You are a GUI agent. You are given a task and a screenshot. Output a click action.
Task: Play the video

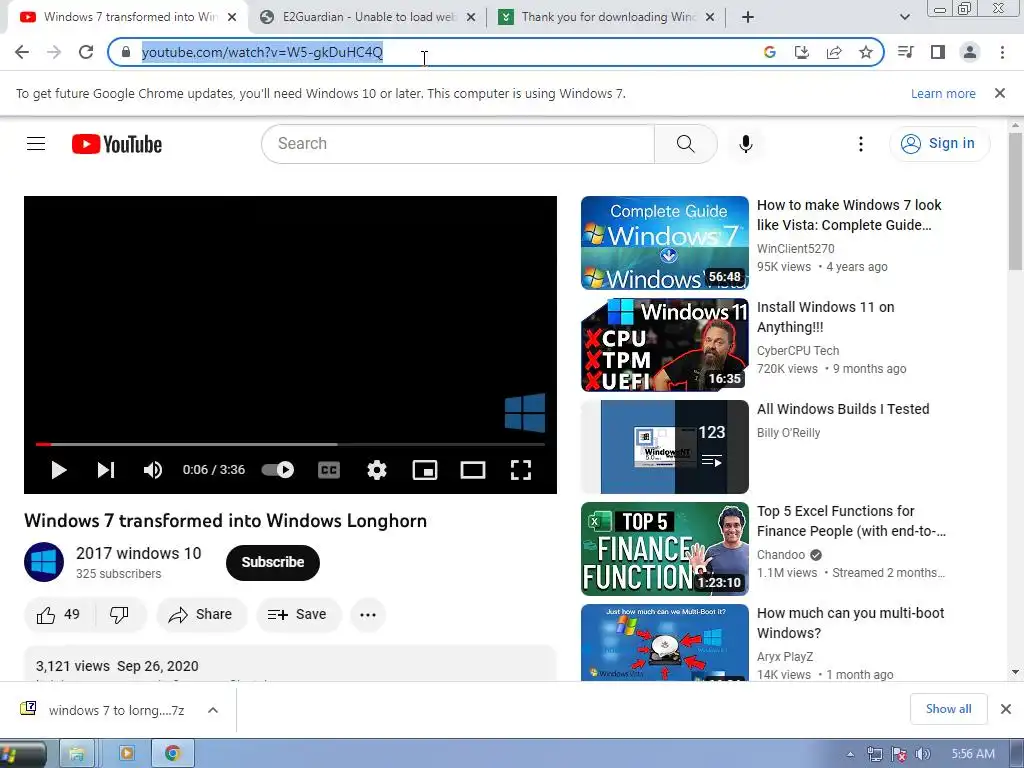click(x=59, y=470)
